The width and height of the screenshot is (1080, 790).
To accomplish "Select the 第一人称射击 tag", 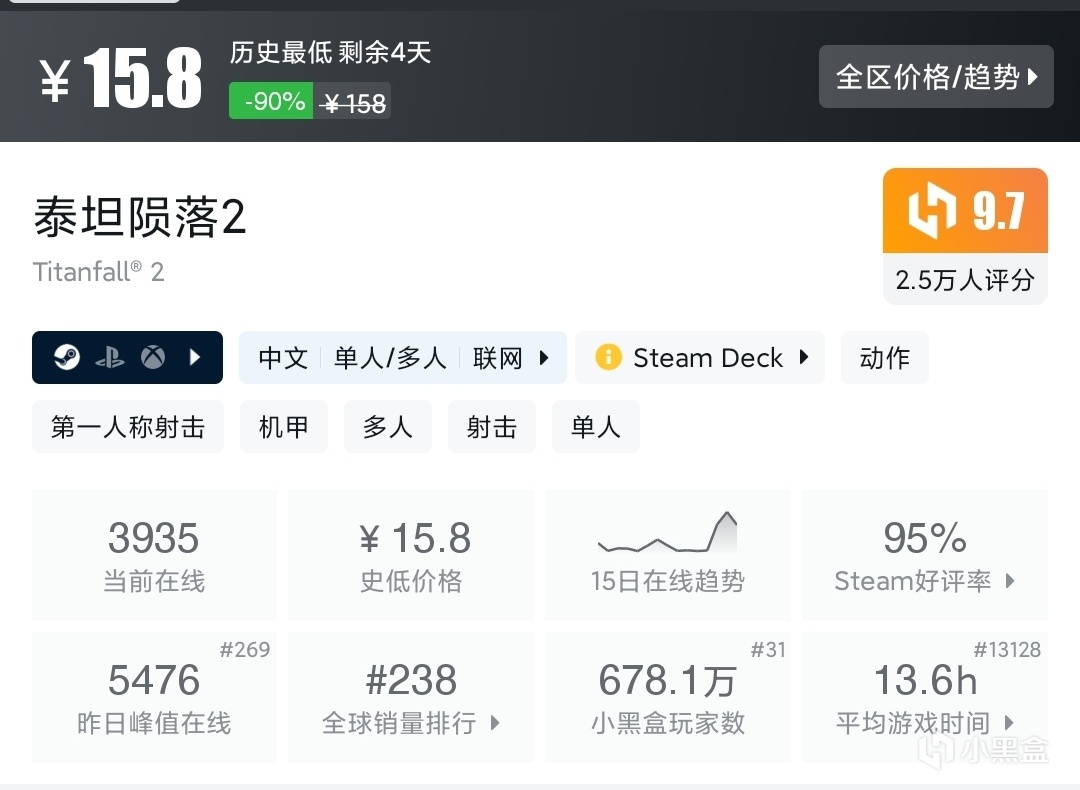I will [128, 427].
